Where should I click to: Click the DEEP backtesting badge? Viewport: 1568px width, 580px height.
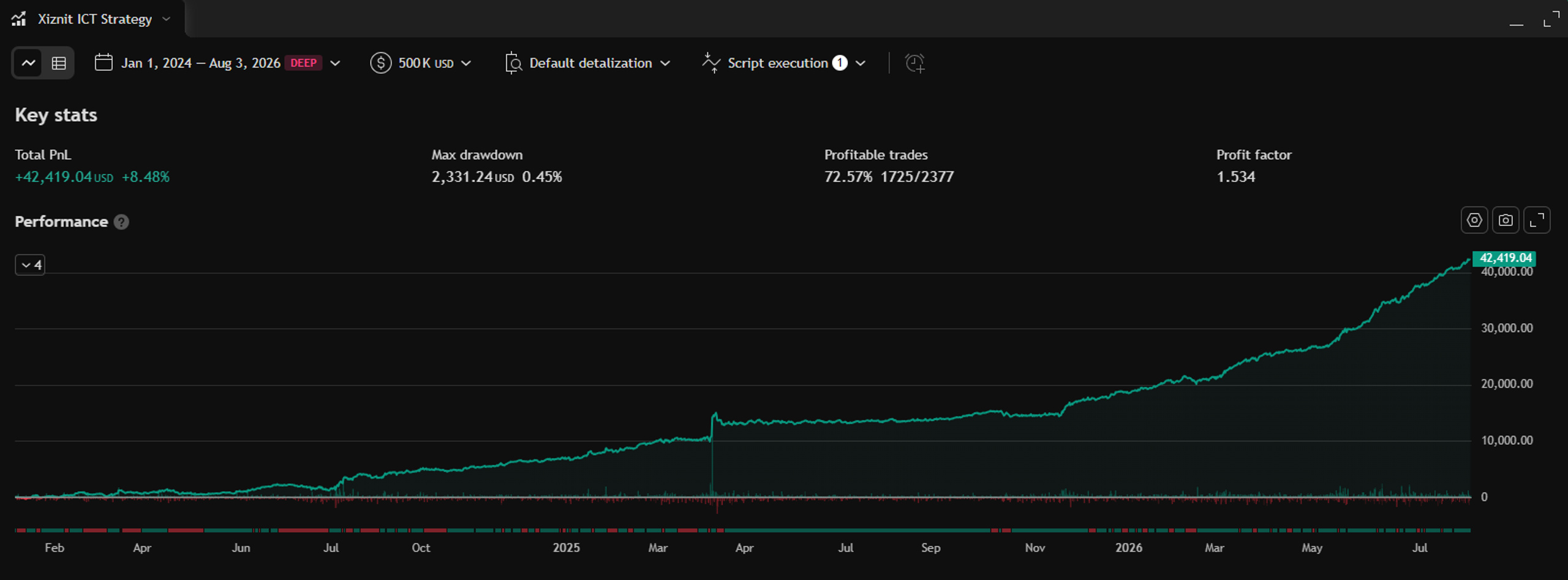click(303, 63)
